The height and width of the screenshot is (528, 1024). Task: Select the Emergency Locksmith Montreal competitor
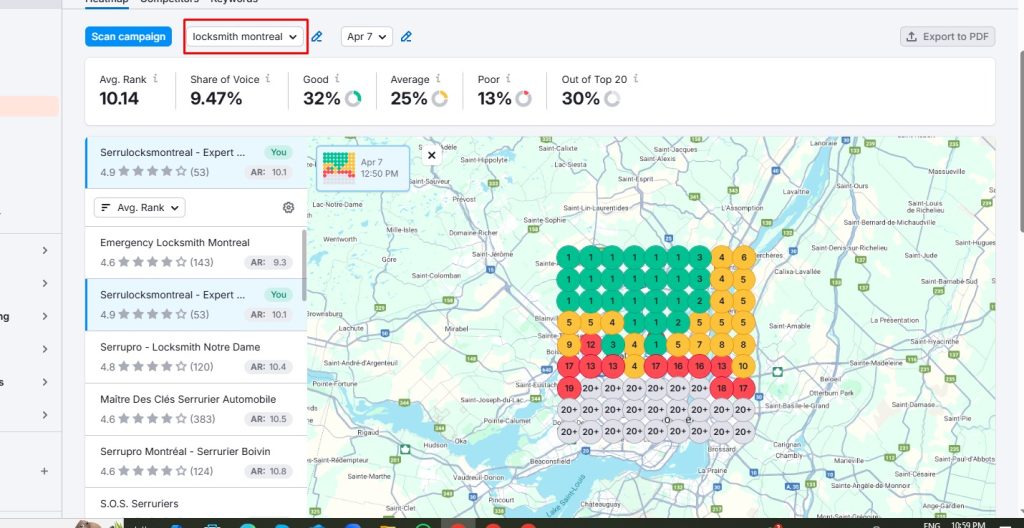pos(194,252)
